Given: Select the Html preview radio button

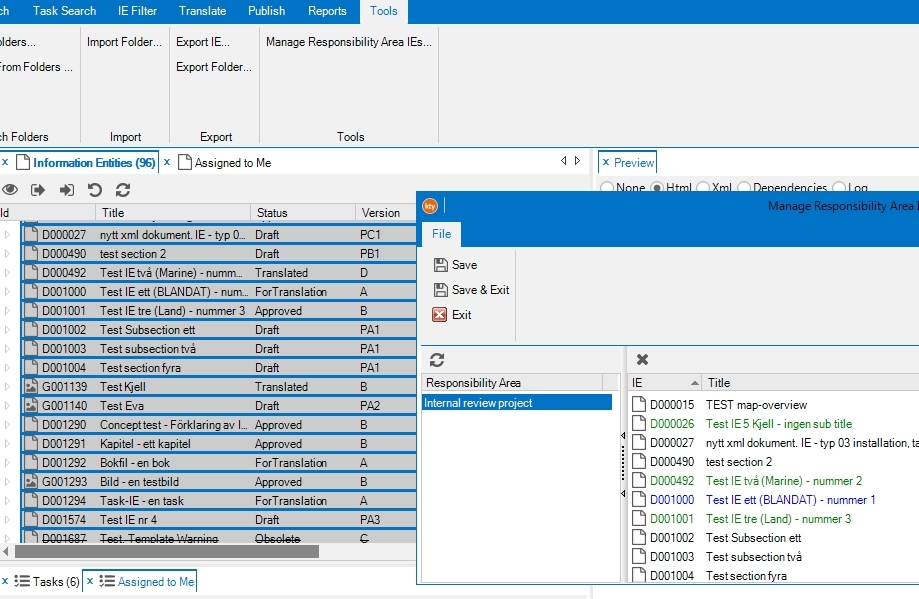Looking at the screenshot, I should point(657,188).
